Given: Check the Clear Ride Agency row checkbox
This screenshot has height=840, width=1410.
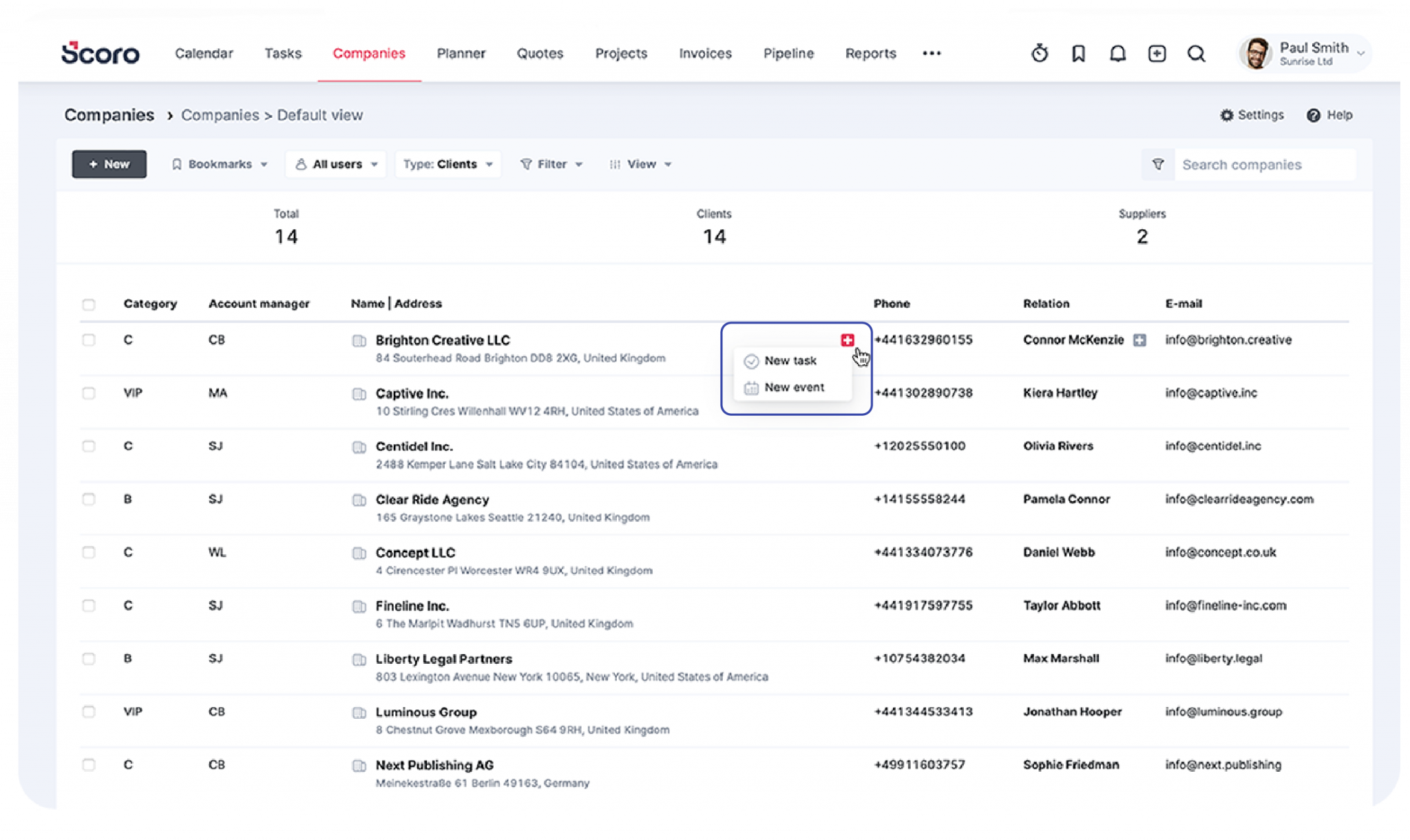Looking at the screenshot, I should pyautogui.click(x=88, y=499).
